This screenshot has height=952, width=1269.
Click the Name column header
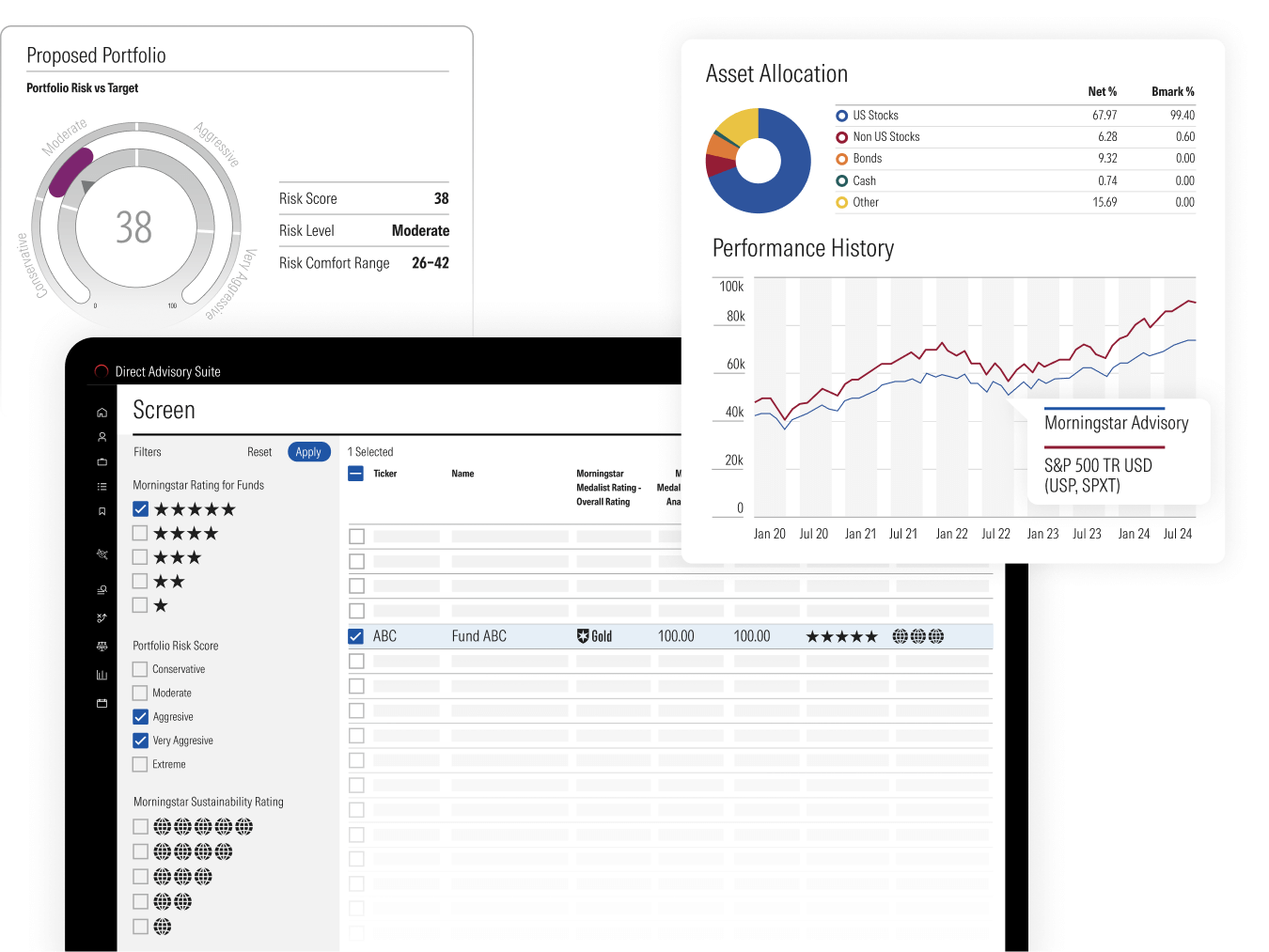coord(462,474)
